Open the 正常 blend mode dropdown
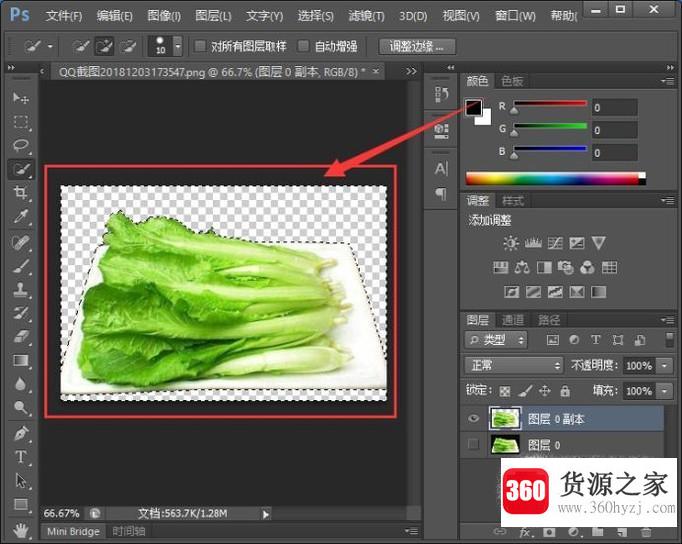The image size is (682, 544). pos(514,366)
